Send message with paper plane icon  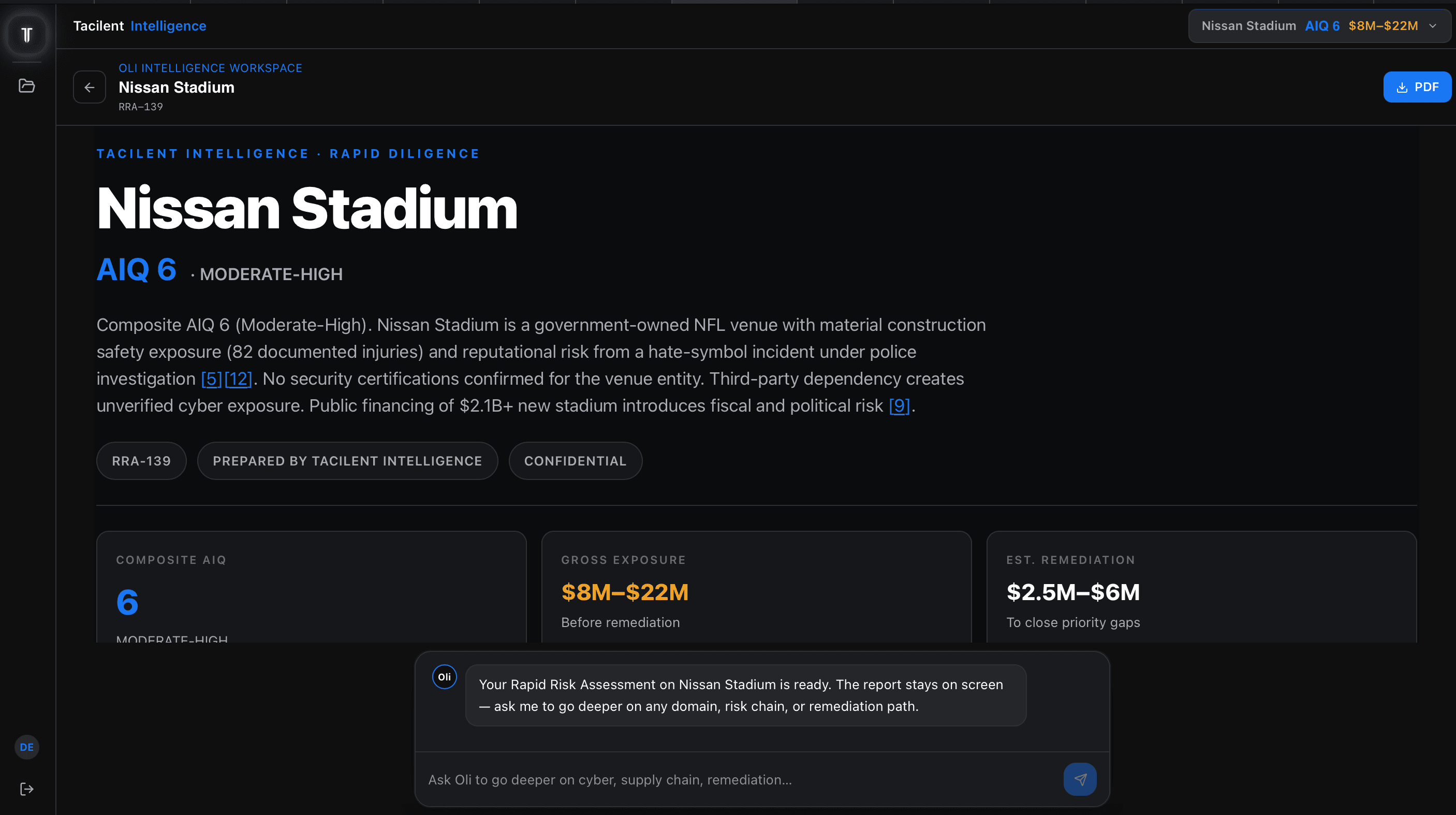1080,779
